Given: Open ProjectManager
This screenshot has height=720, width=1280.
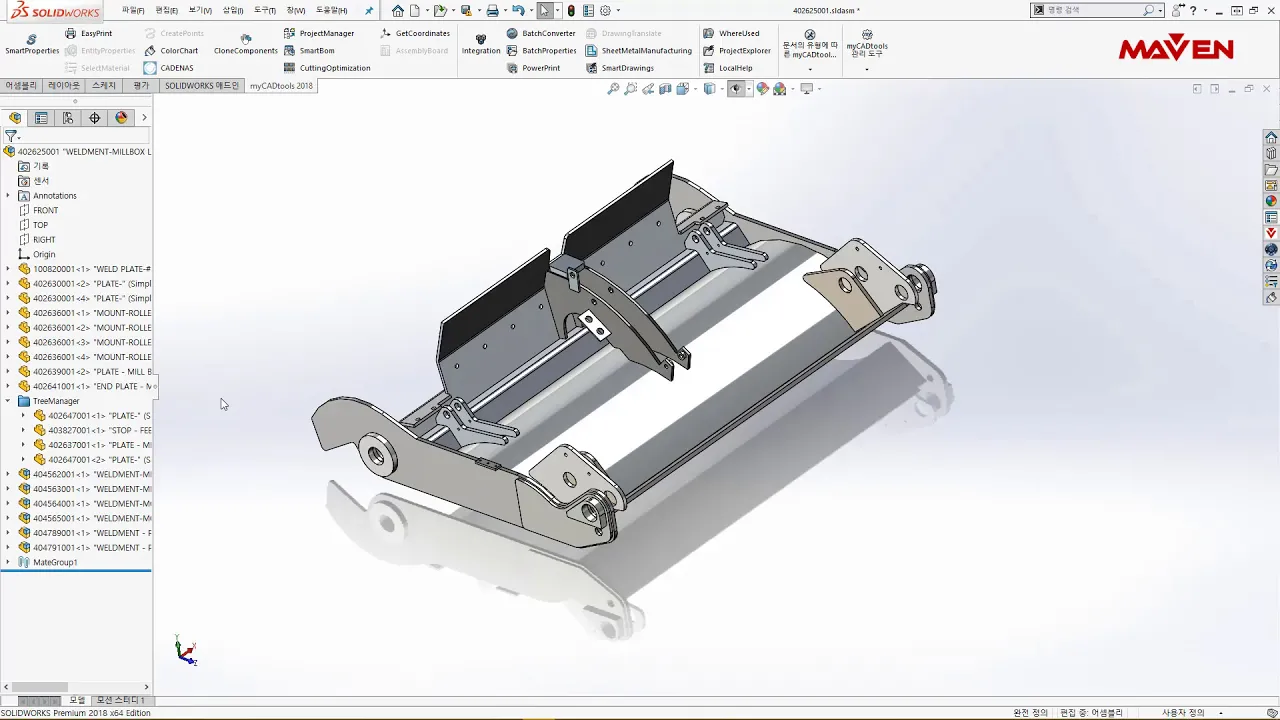Looking at the screenshot, I should click(318, 33).
